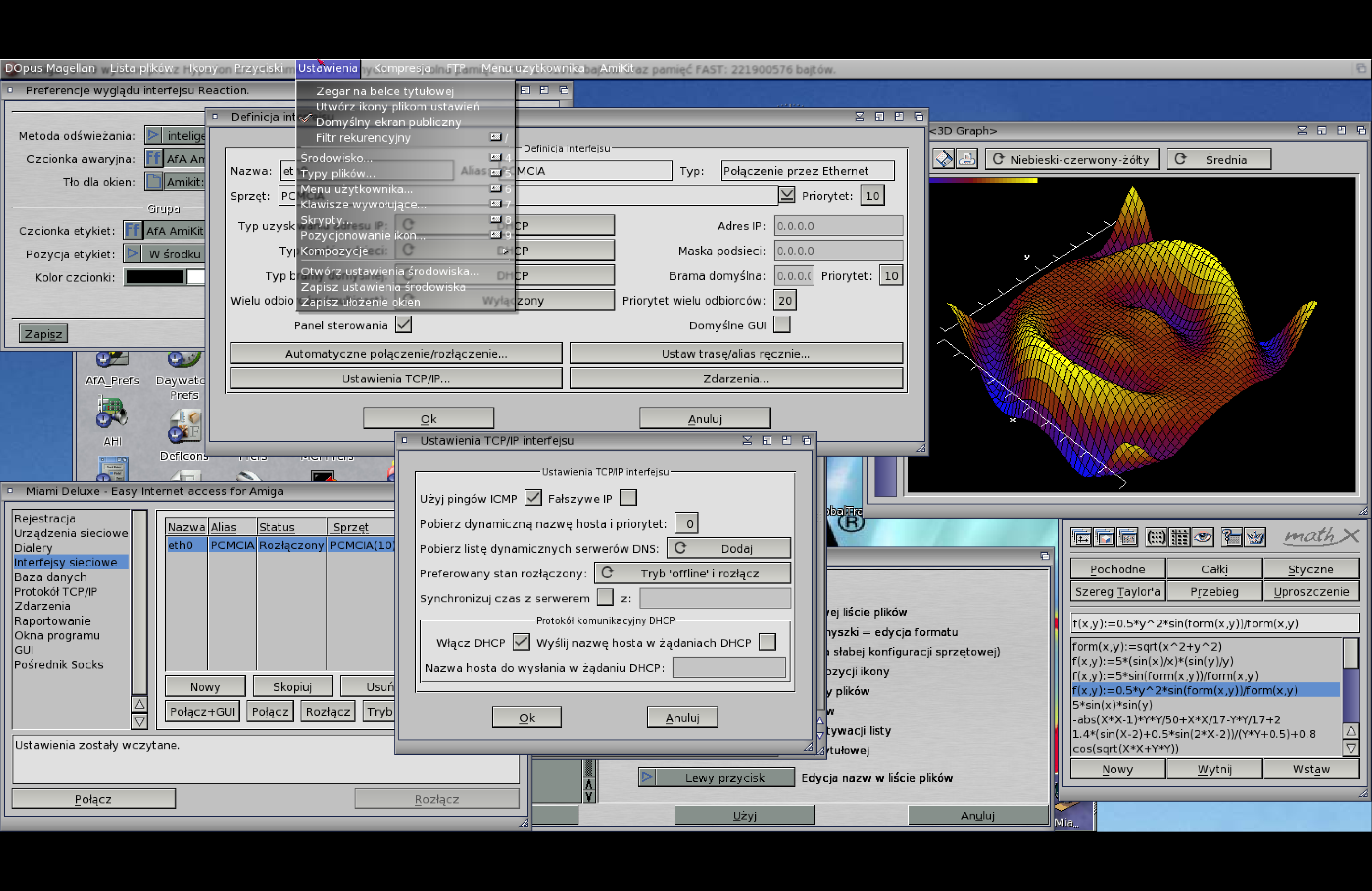Image resolution: width=1372 pixels, height=891 pixels.
Task: Disable the Włącz DHCP checkbox
Action: [521, 642]
